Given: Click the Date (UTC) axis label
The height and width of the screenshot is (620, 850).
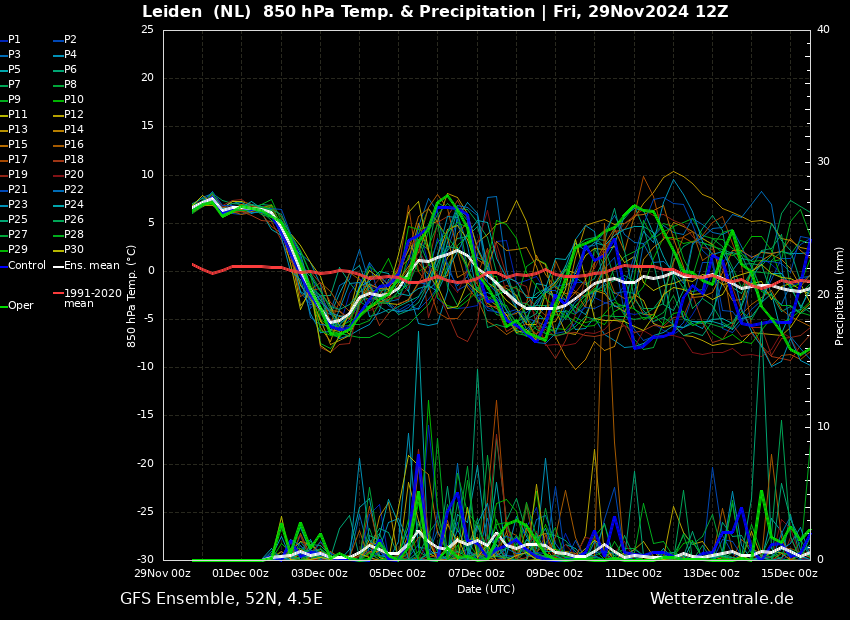Looking at the screenshot, I should pos(486,590).
